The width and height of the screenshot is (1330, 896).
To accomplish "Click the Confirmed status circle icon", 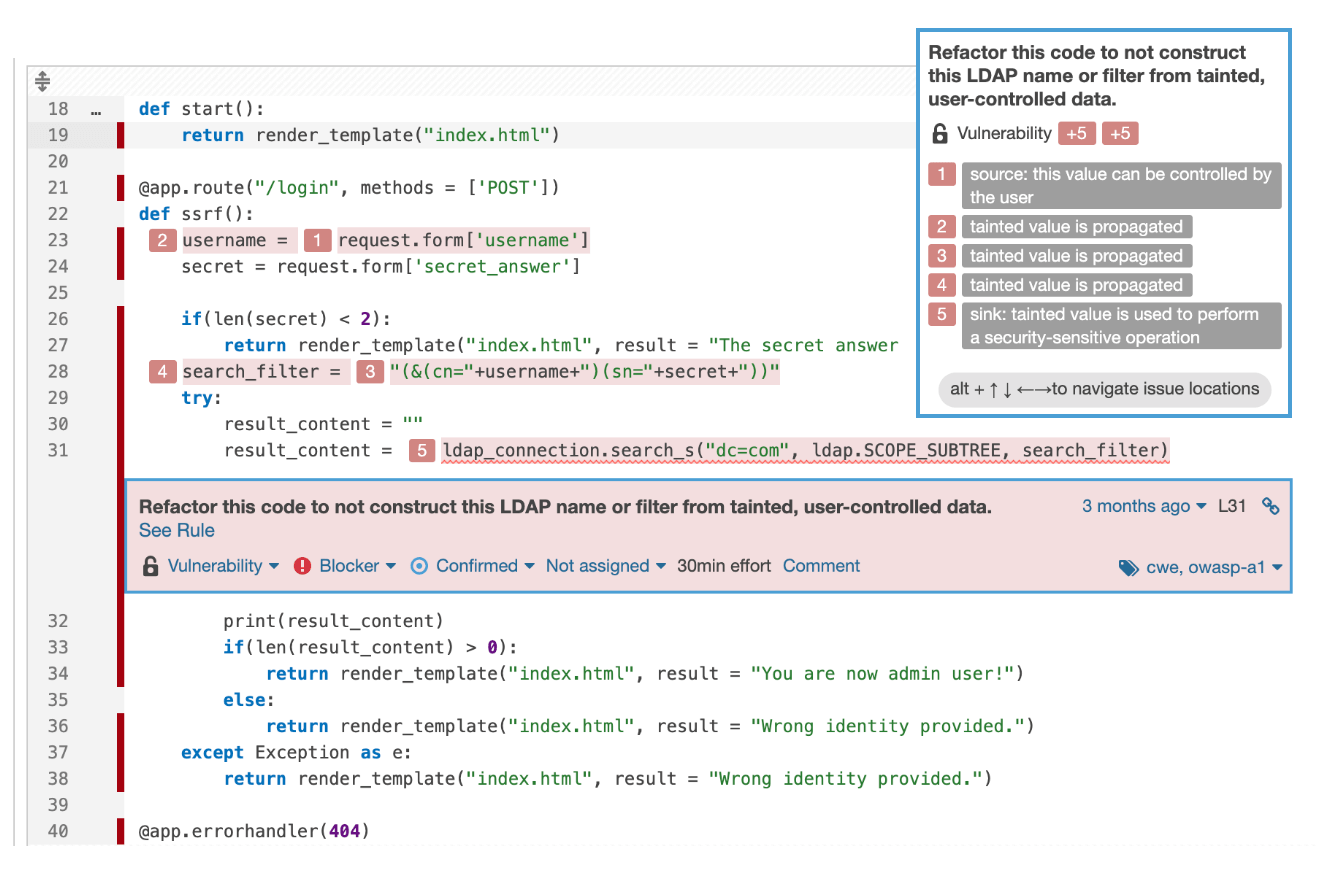I will click(420, 566).
